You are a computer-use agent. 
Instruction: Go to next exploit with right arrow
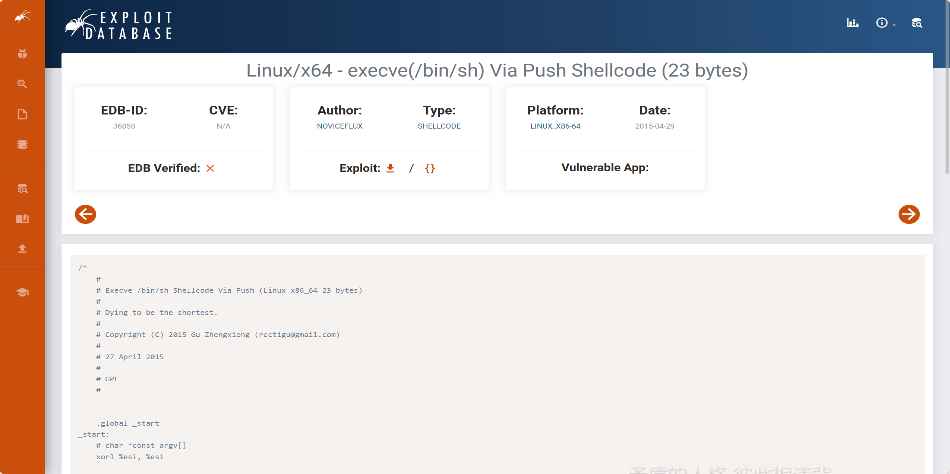pyautogui.click(x=909, y=214)
